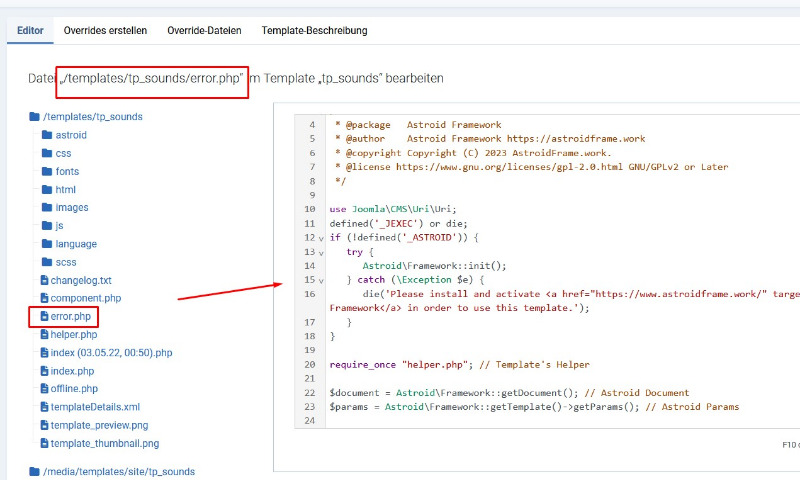Open the Overrides erstellen tab
The height and width of the screenshot is (480, 800).
[x=105, y=31]
